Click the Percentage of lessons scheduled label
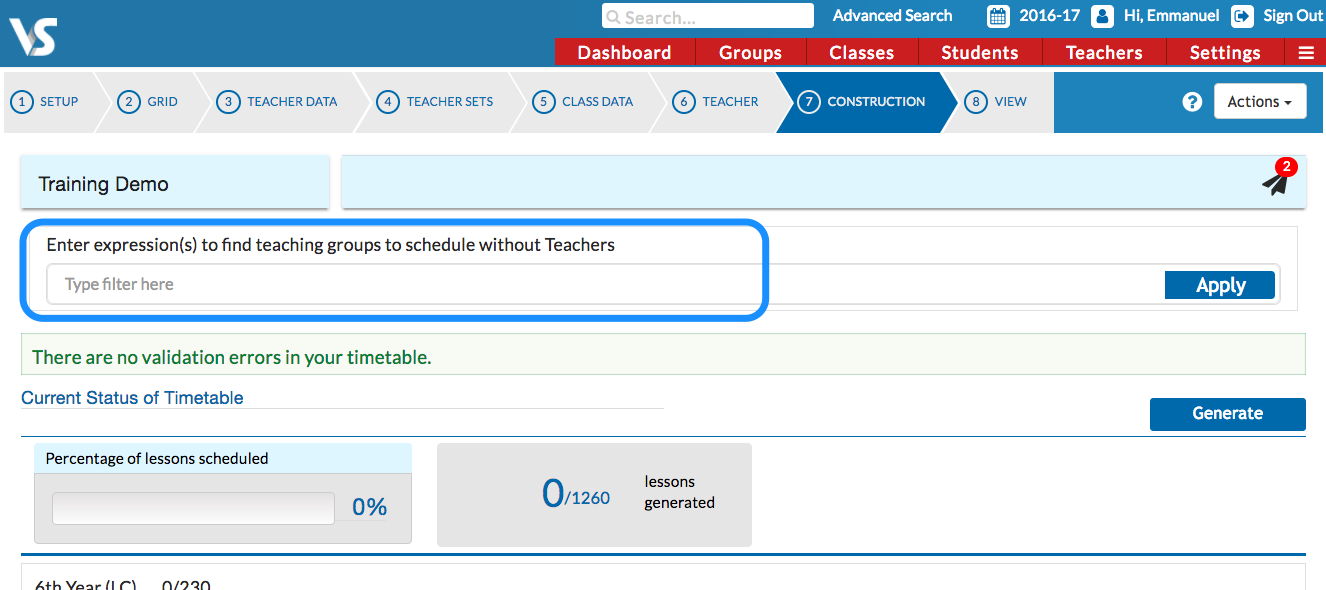This screenshot has height=590, width=1326. (157, 459)
